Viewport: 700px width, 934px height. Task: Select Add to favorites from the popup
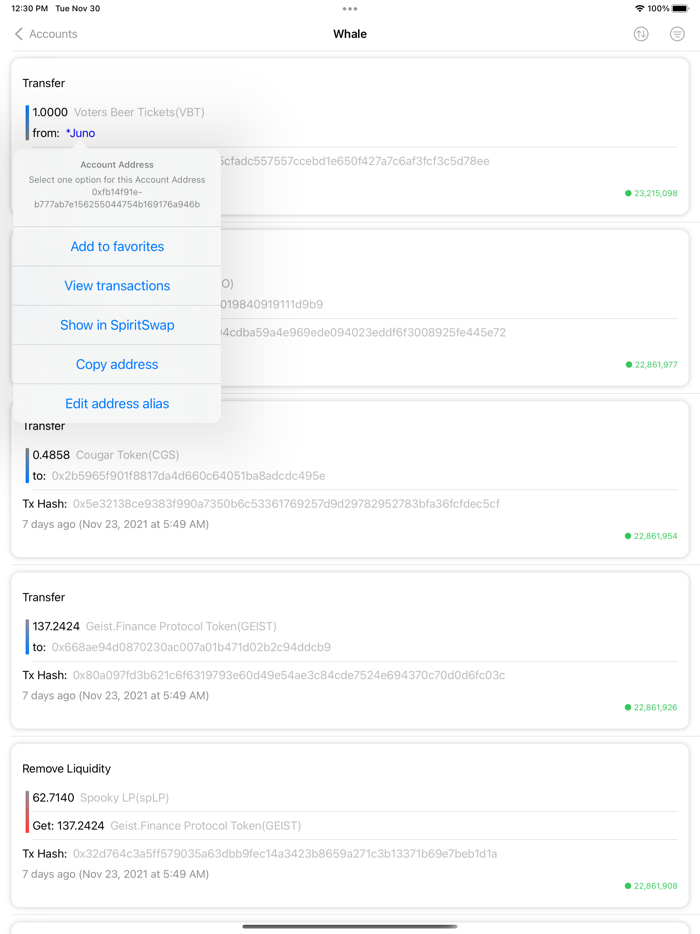tap(116, 246)
